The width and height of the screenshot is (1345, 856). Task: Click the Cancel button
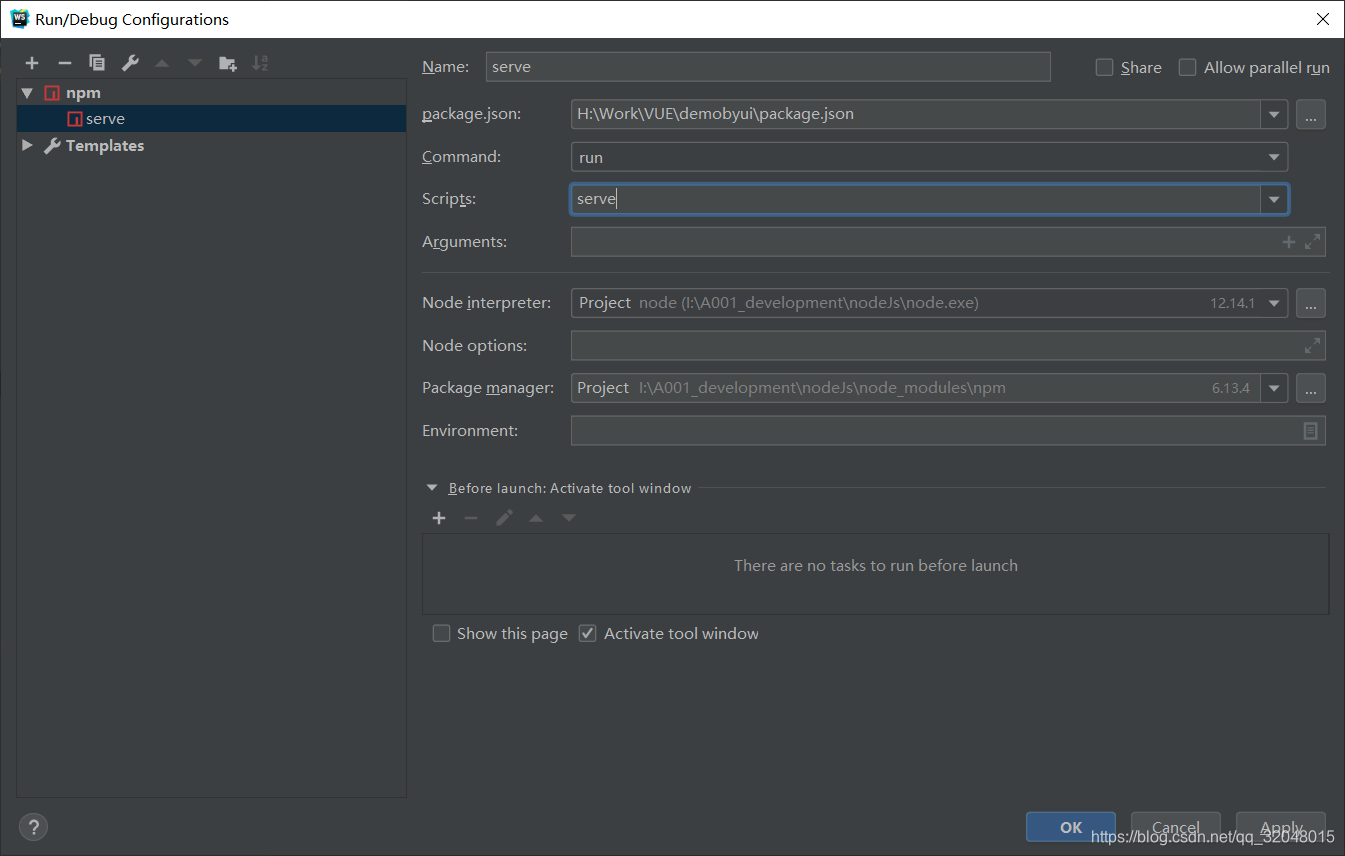pyautogui.click(x=1176, y=827)
